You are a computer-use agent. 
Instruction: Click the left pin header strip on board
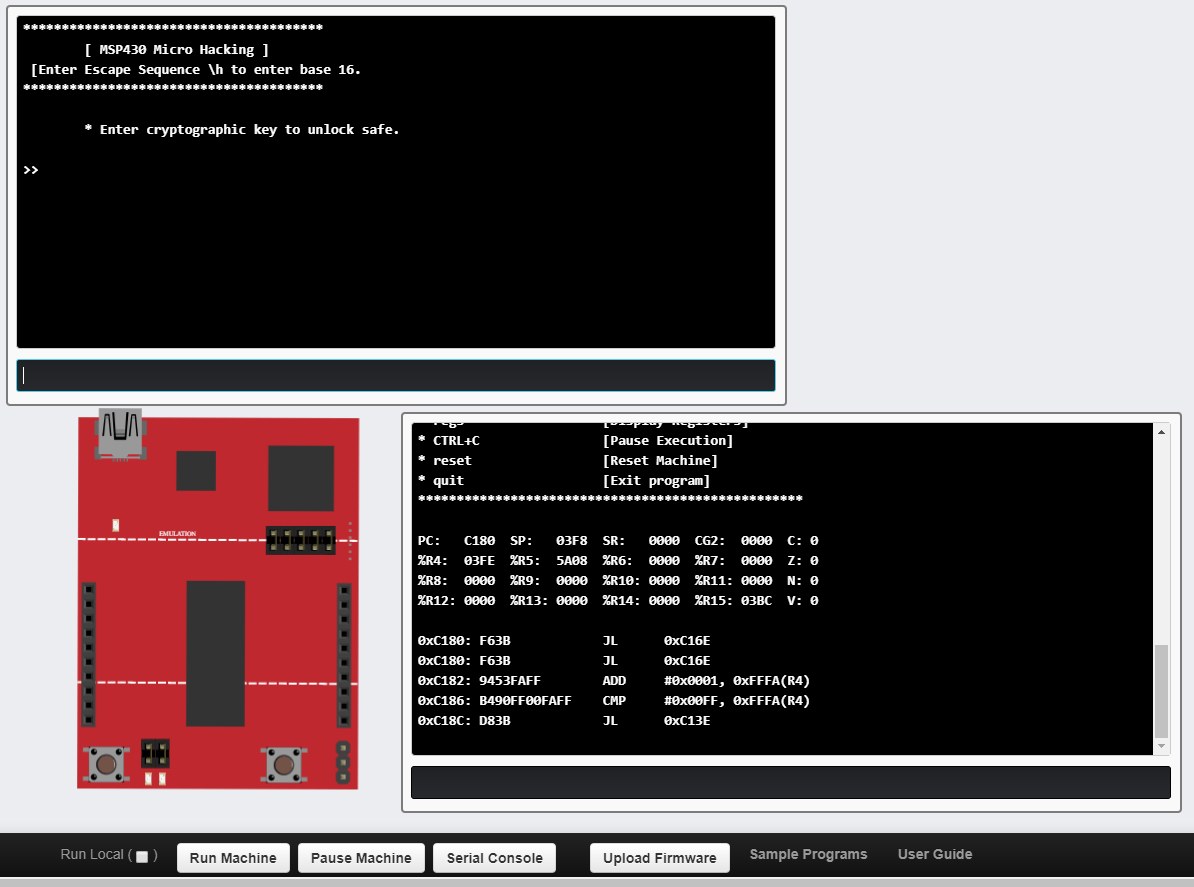click(89, 654)
